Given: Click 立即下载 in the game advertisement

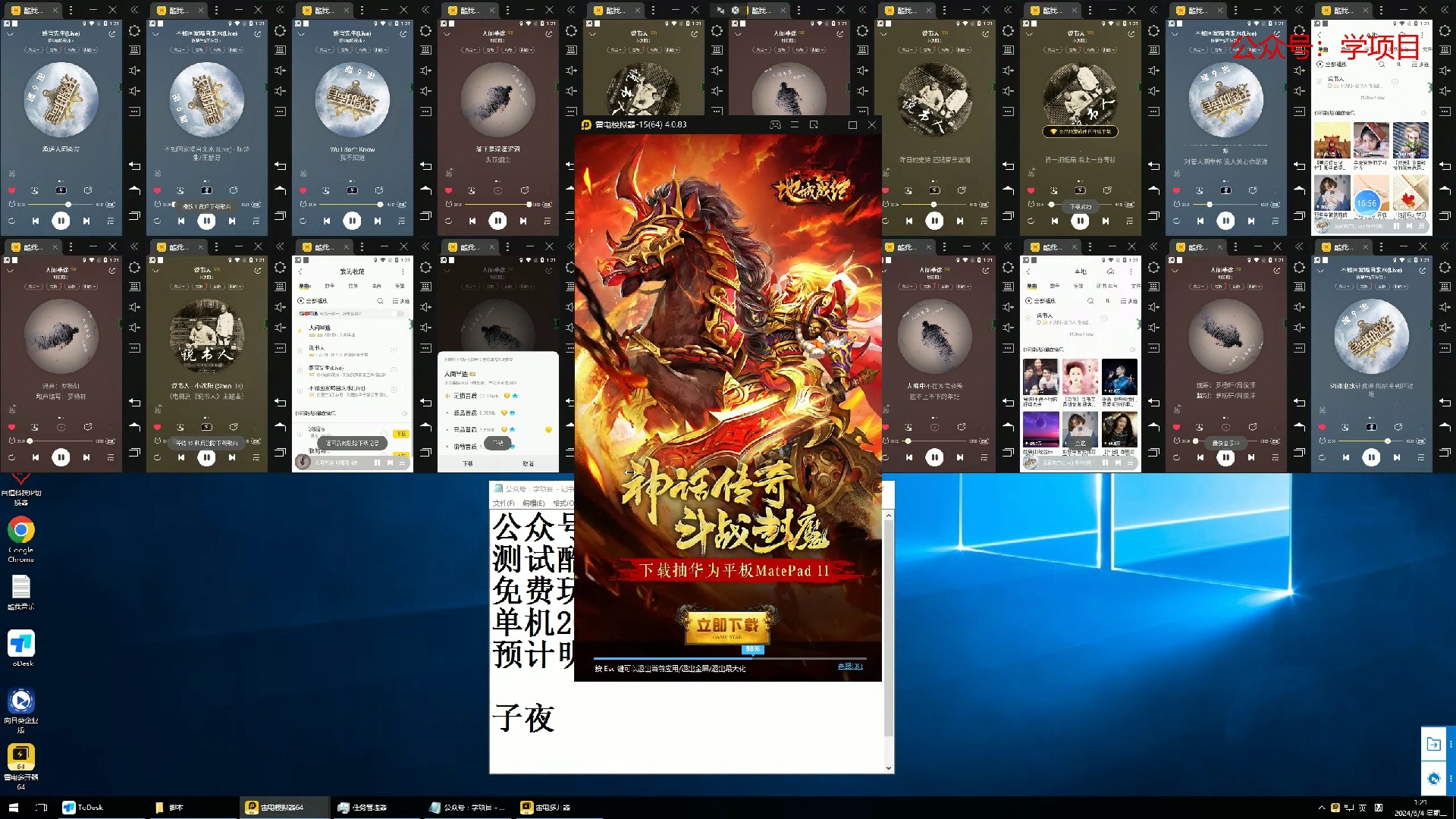Looking at the screenshot, I should coord(728,626).
